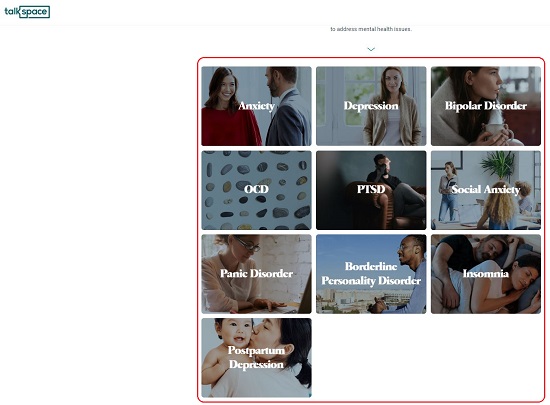
Task: Click the potted plant in Social Anxiety tile
Action: [x=497, y=165]
